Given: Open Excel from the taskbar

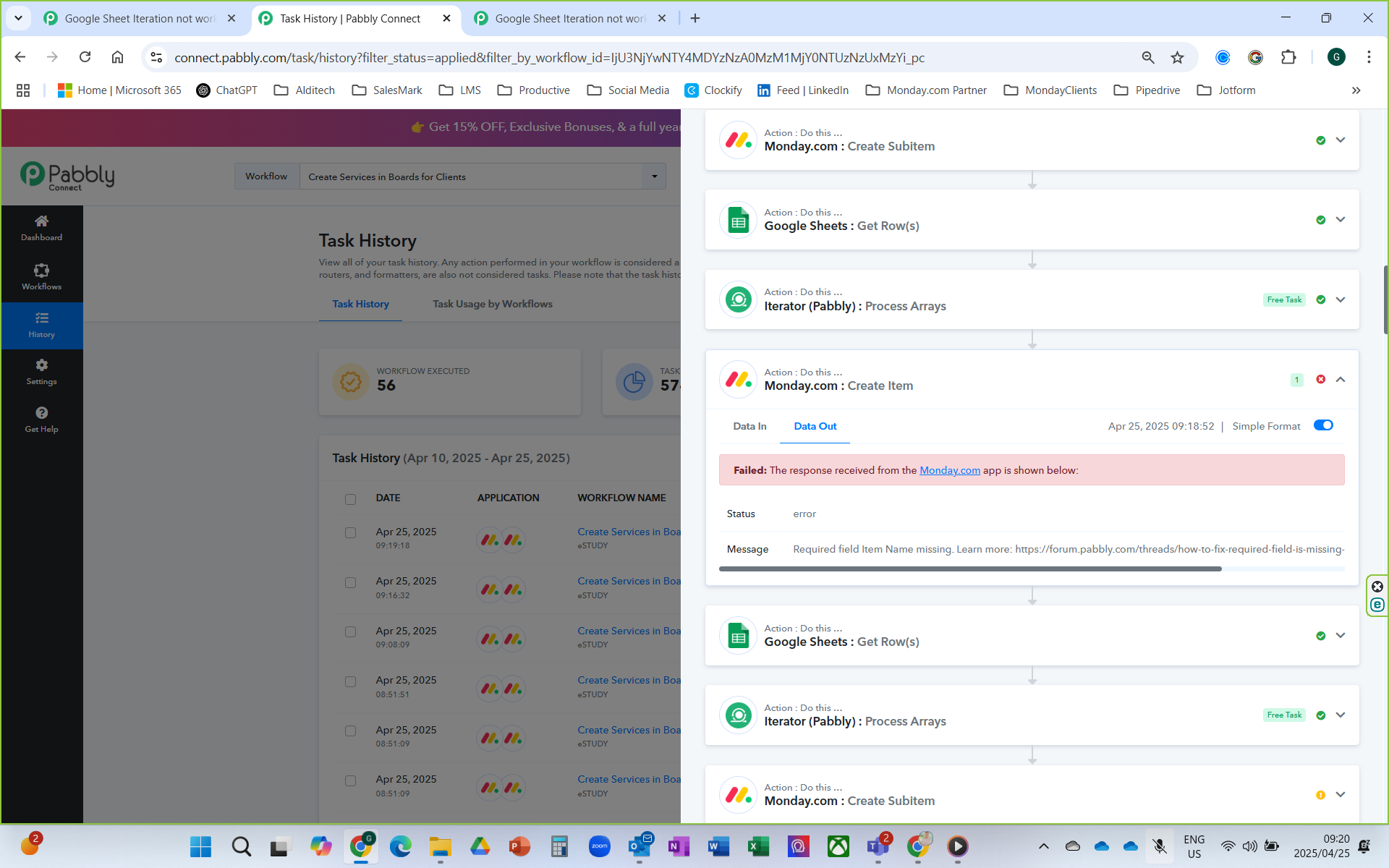Looking at the screenshot, I should [x=758, y=846].
